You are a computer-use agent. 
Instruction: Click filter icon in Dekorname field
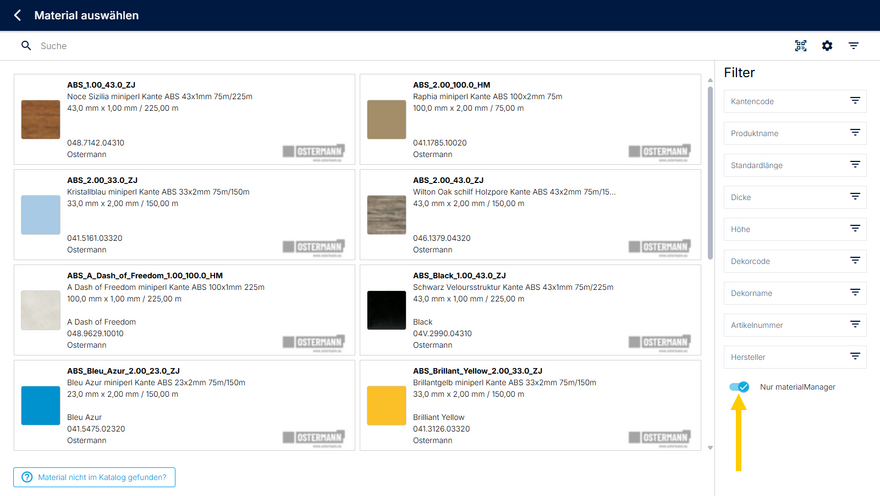(x=855, y=293)
